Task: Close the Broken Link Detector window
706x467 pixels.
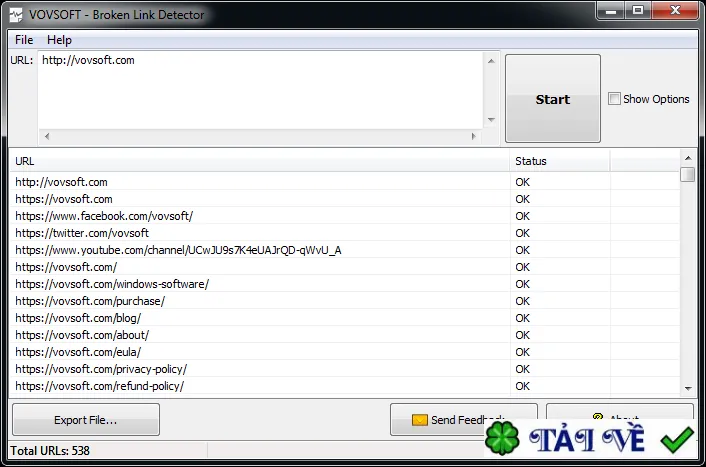Action: (x=674, y=10)
